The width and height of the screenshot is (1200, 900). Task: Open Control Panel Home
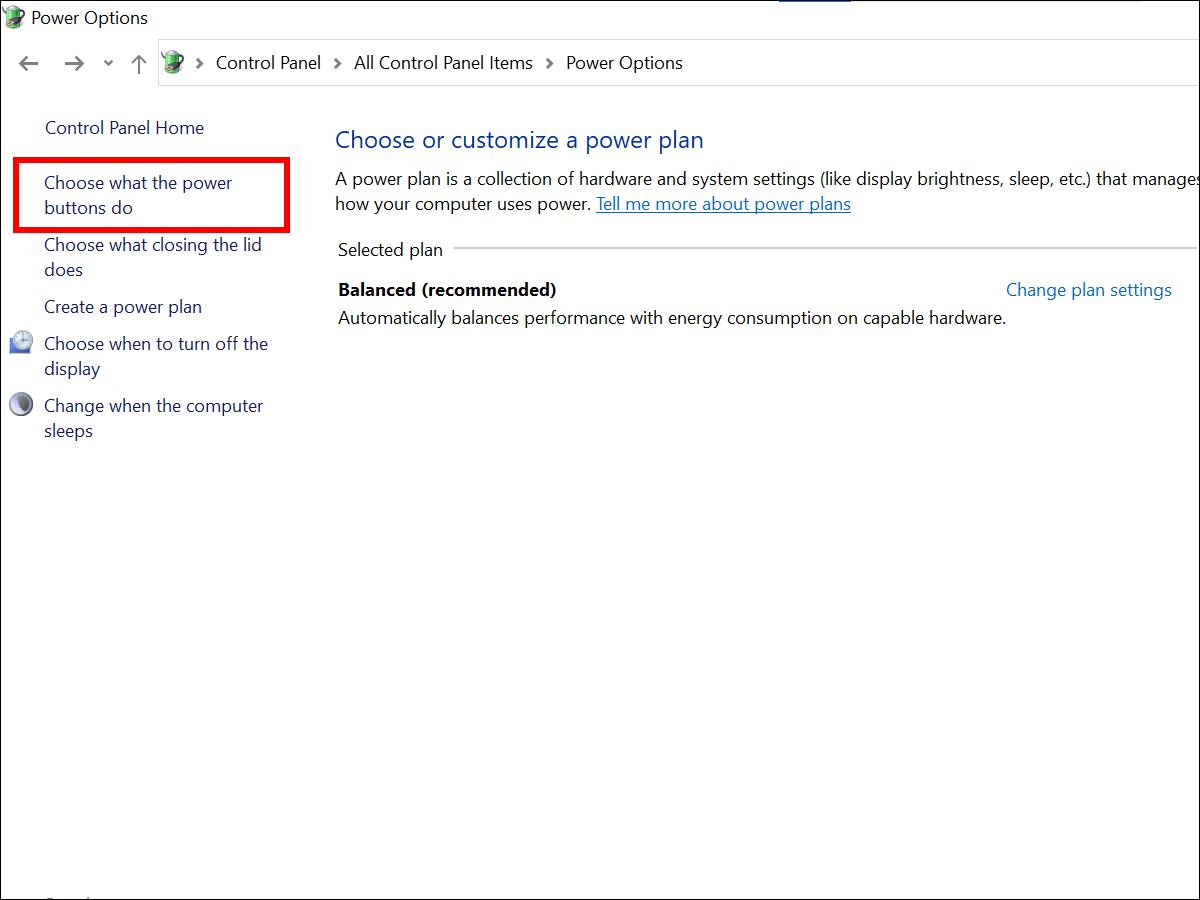click(124, 128)
